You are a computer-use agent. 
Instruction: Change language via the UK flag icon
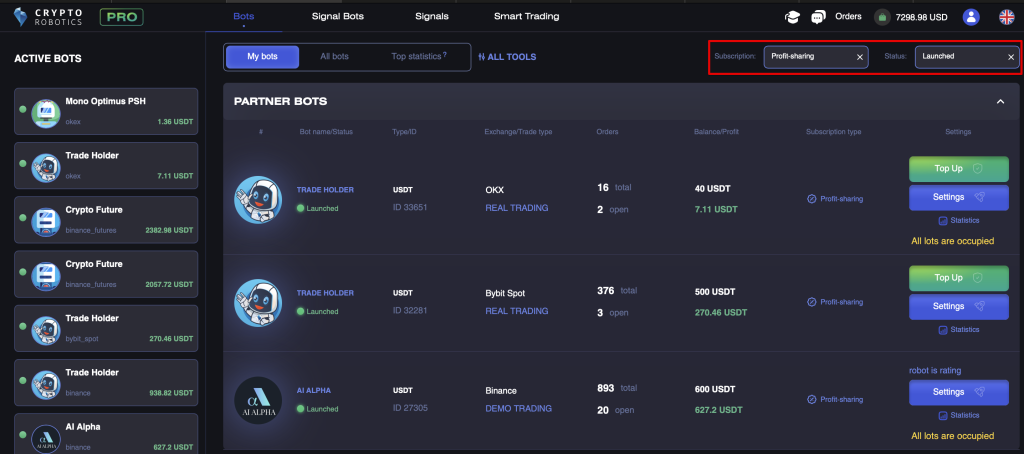click(x=1006, y=17)
